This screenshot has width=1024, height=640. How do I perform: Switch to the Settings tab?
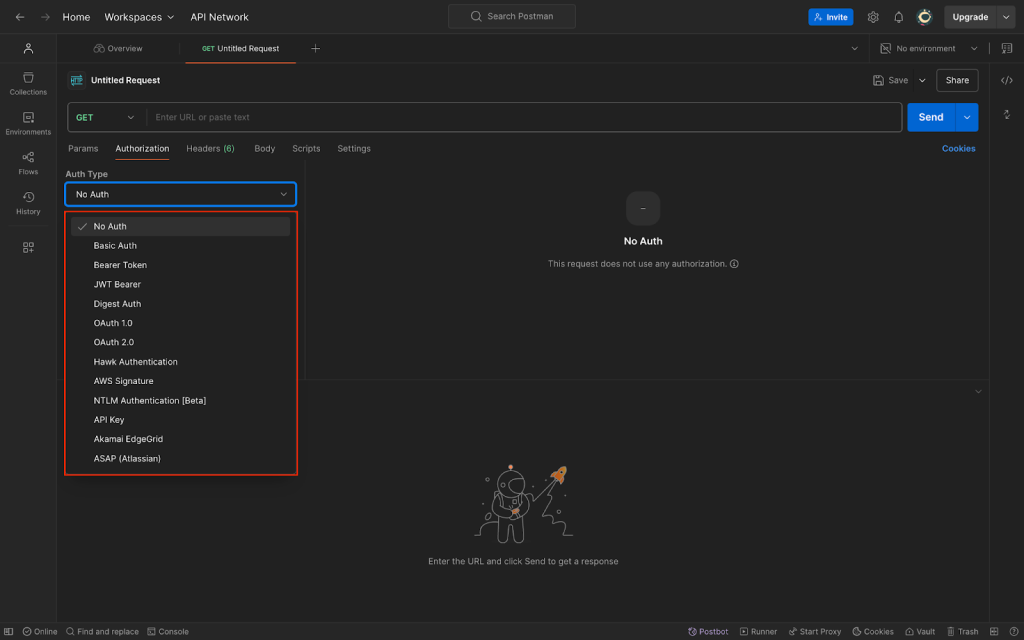click(x=354, y=149)
